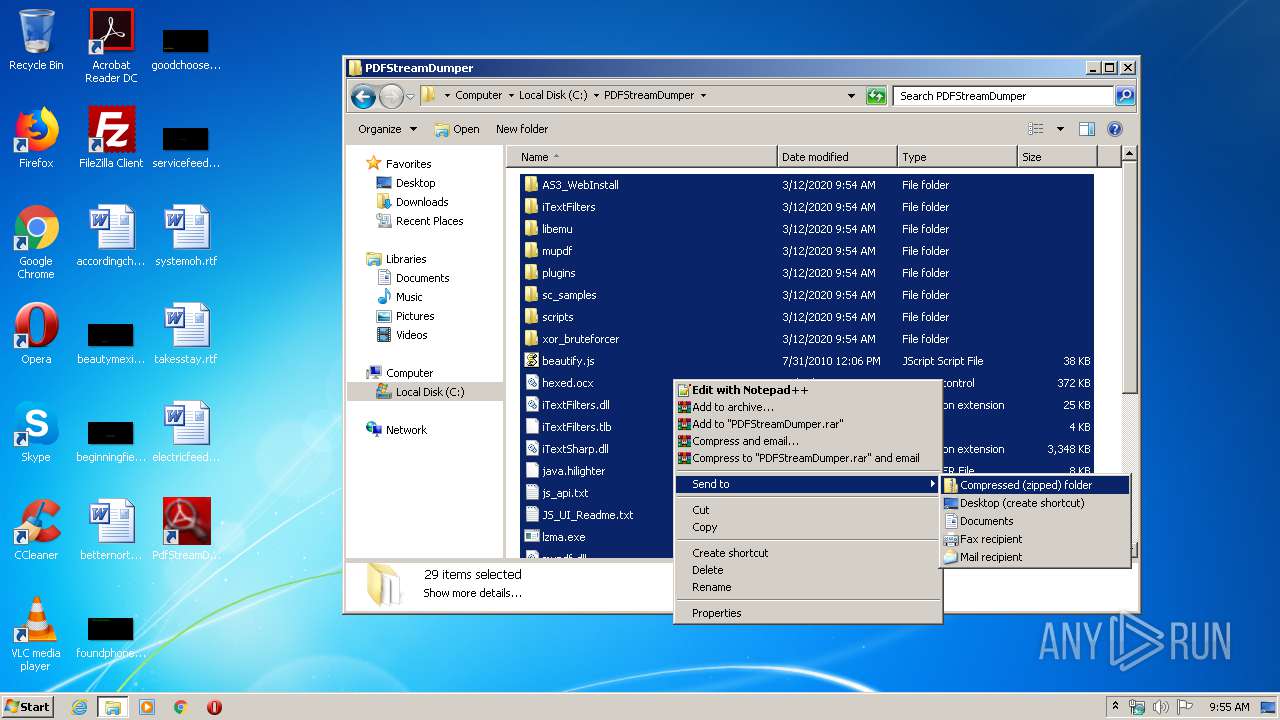Open the change view options dropdown arrow
Image resolution: width=1280 pixels, height=720 pixels.
pos(1060,129)
